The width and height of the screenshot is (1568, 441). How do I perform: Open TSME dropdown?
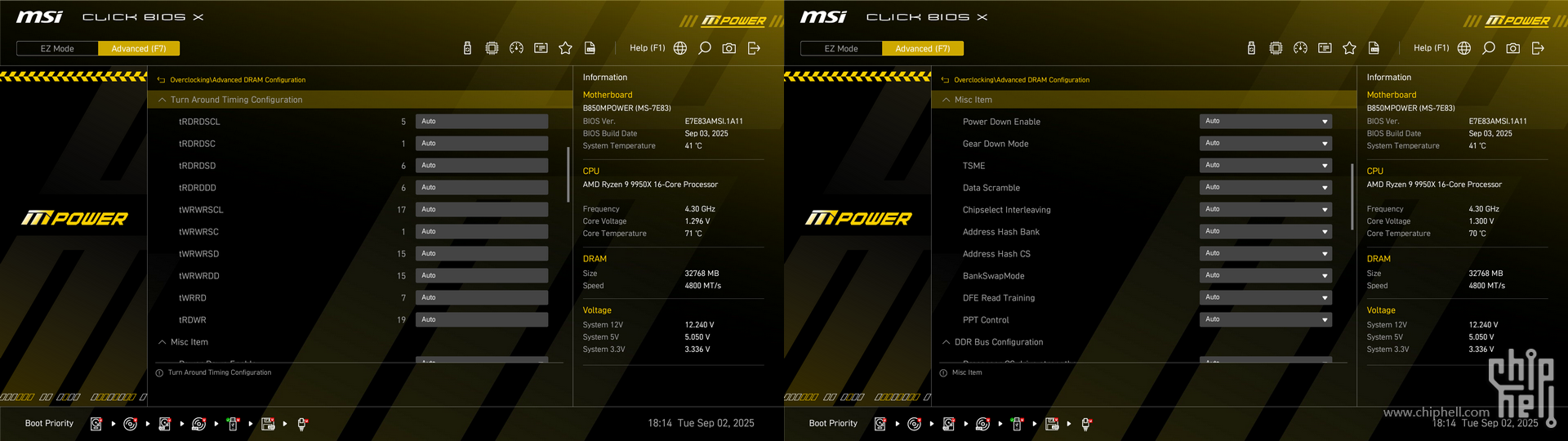tap(1266, 165)
